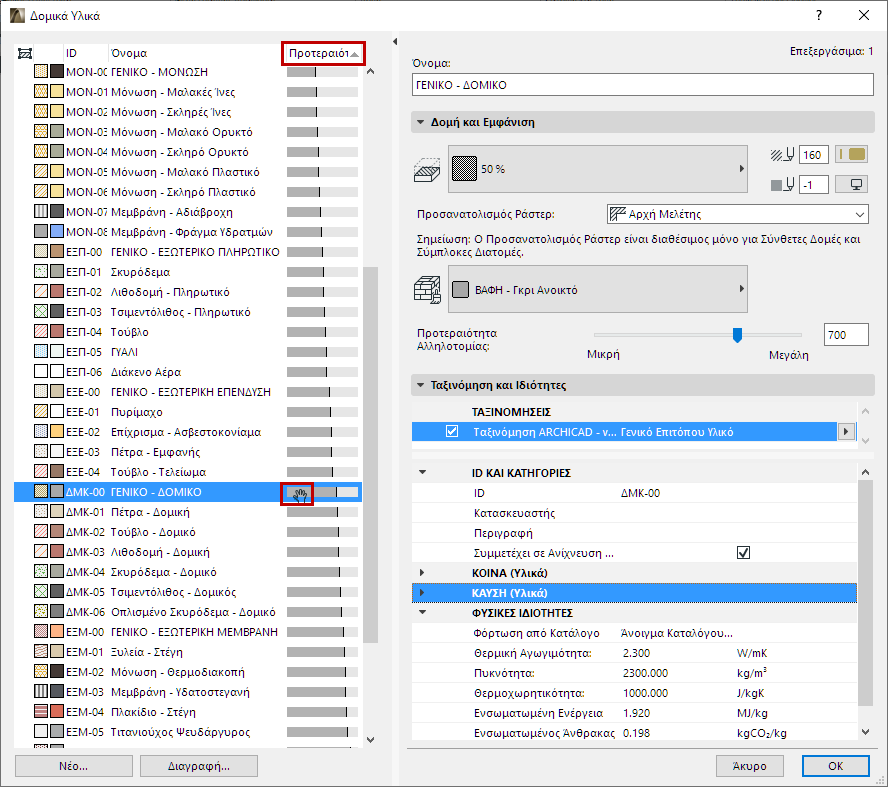Click the raster orientation icon in the Αρχή Μελέτης dropdown
The image size is (888, 787).
click(x=617, y=214)
